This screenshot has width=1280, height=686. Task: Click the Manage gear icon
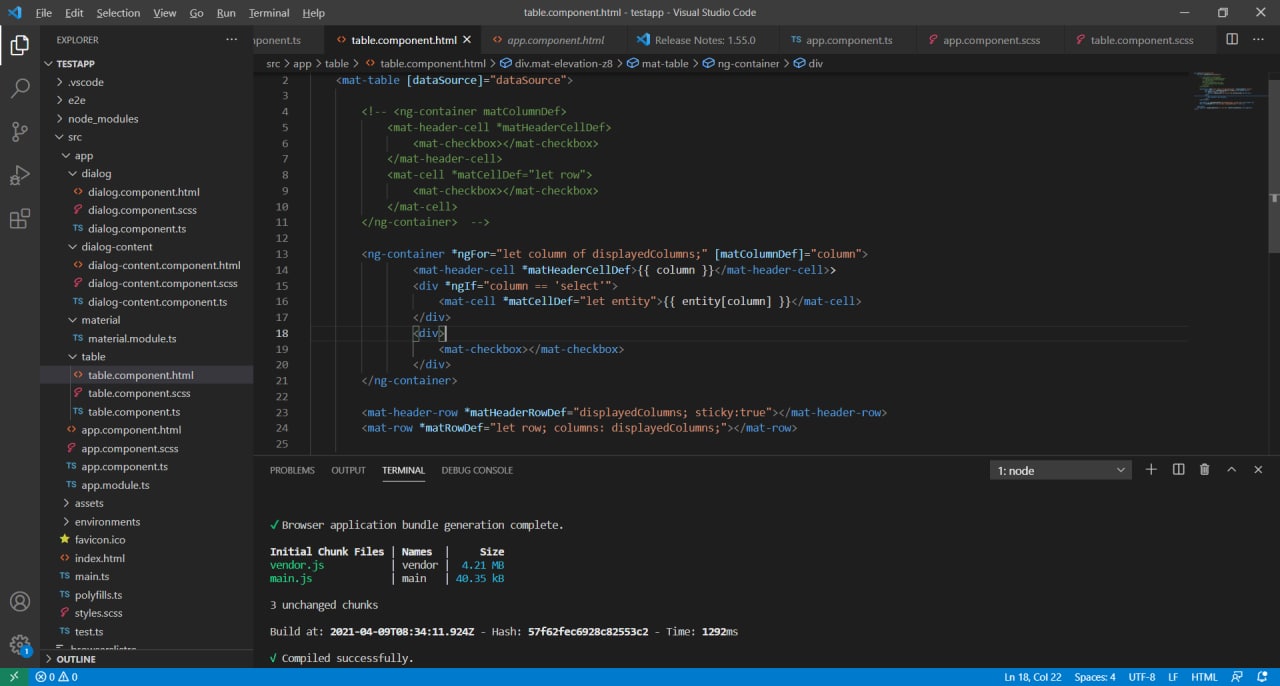pyautogui.click(x=20, y=645)
